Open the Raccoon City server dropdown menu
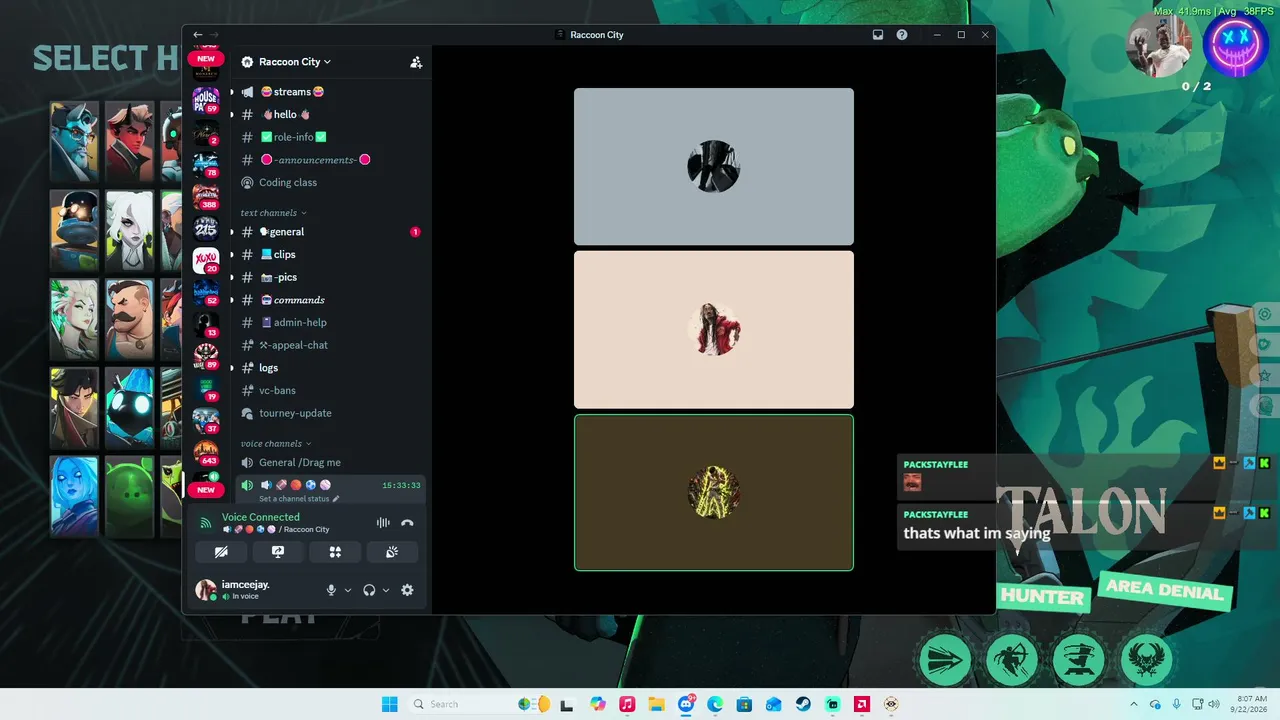Viewport: 1280px width, 720px height. pyautogui.click(x=294, y=62)
